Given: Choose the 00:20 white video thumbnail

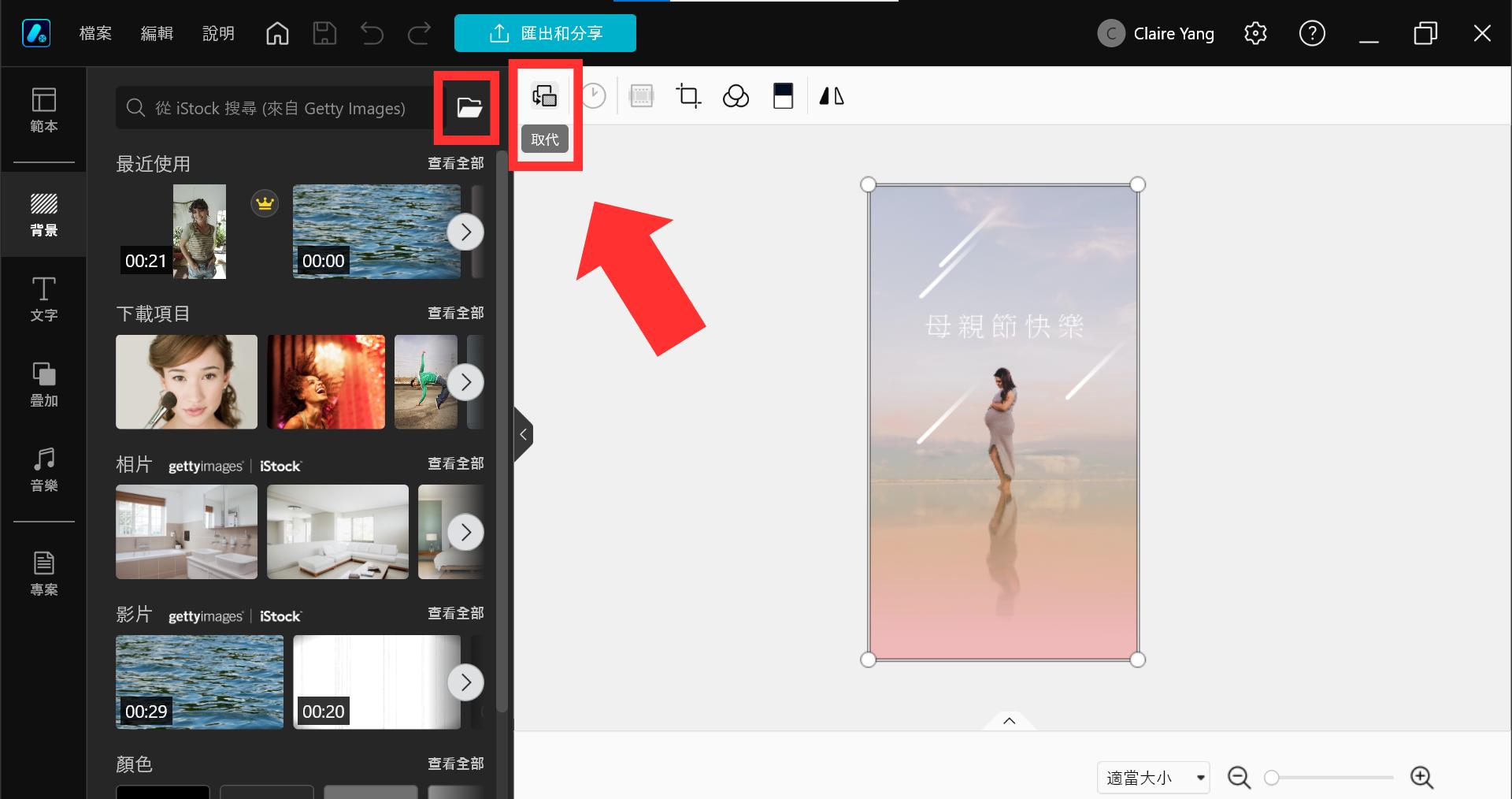Looking at the screenshot, I should (x=376, y=682).
